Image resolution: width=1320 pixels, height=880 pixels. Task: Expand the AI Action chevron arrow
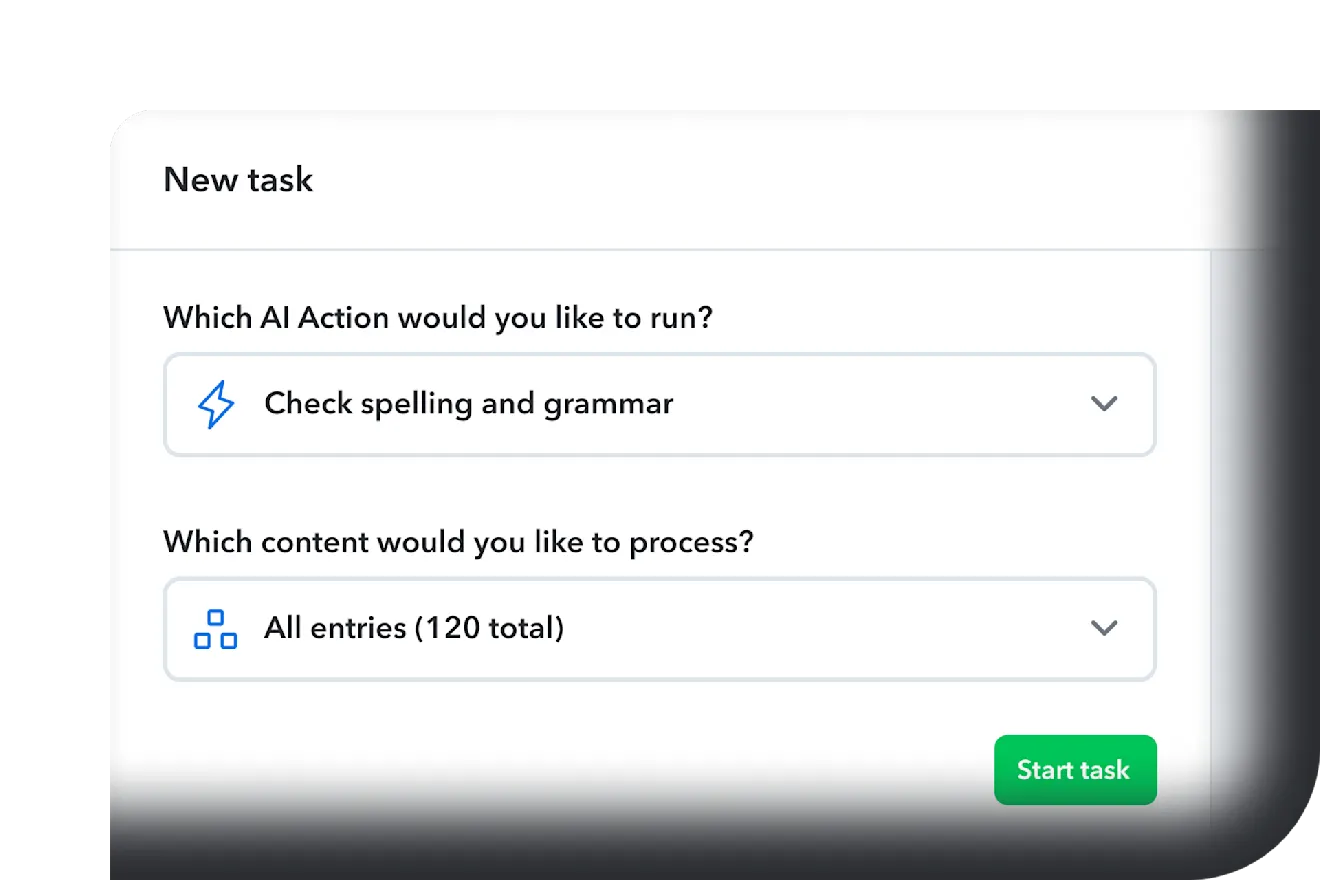click(1103, 404)
